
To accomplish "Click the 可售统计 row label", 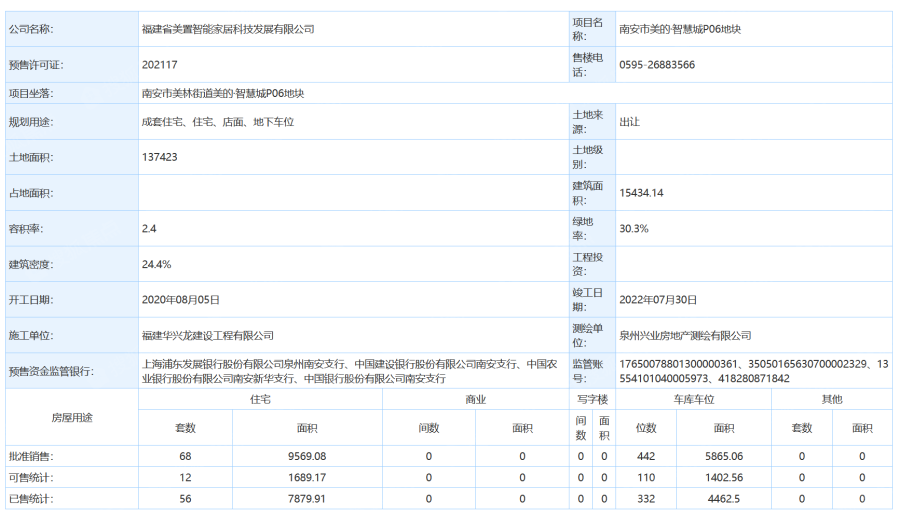I will (31, 478).
